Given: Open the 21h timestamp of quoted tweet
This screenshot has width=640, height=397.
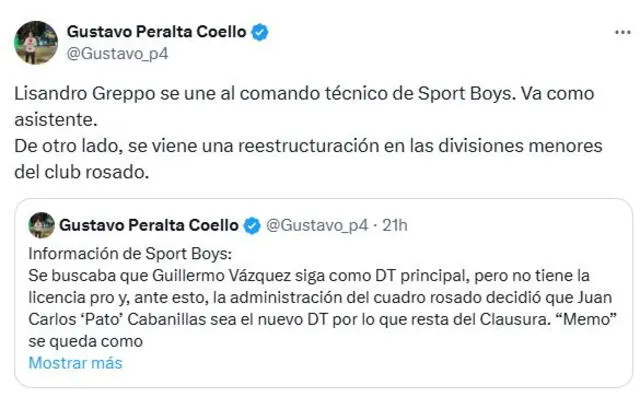Looking at the screenshot, I should [x=395, y=226].
